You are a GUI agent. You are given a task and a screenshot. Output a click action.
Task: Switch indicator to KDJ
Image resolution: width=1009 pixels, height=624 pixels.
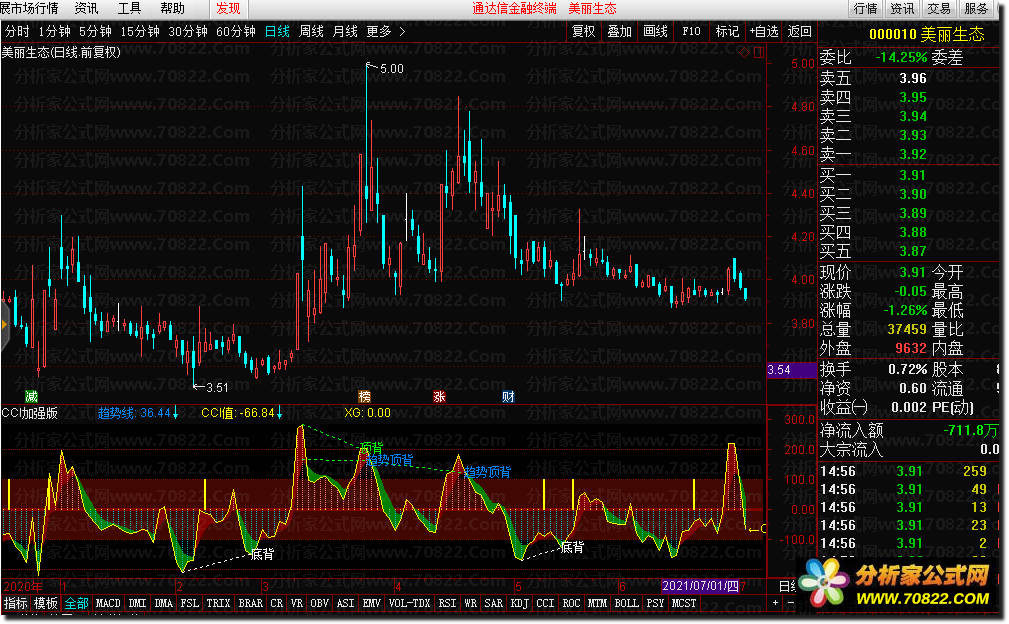pos(519,603)
